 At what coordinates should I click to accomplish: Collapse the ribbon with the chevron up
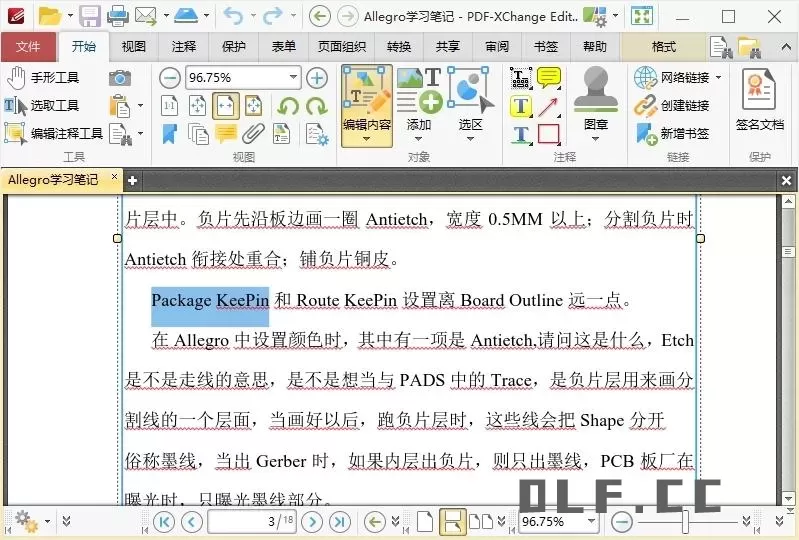click(785, 47)
